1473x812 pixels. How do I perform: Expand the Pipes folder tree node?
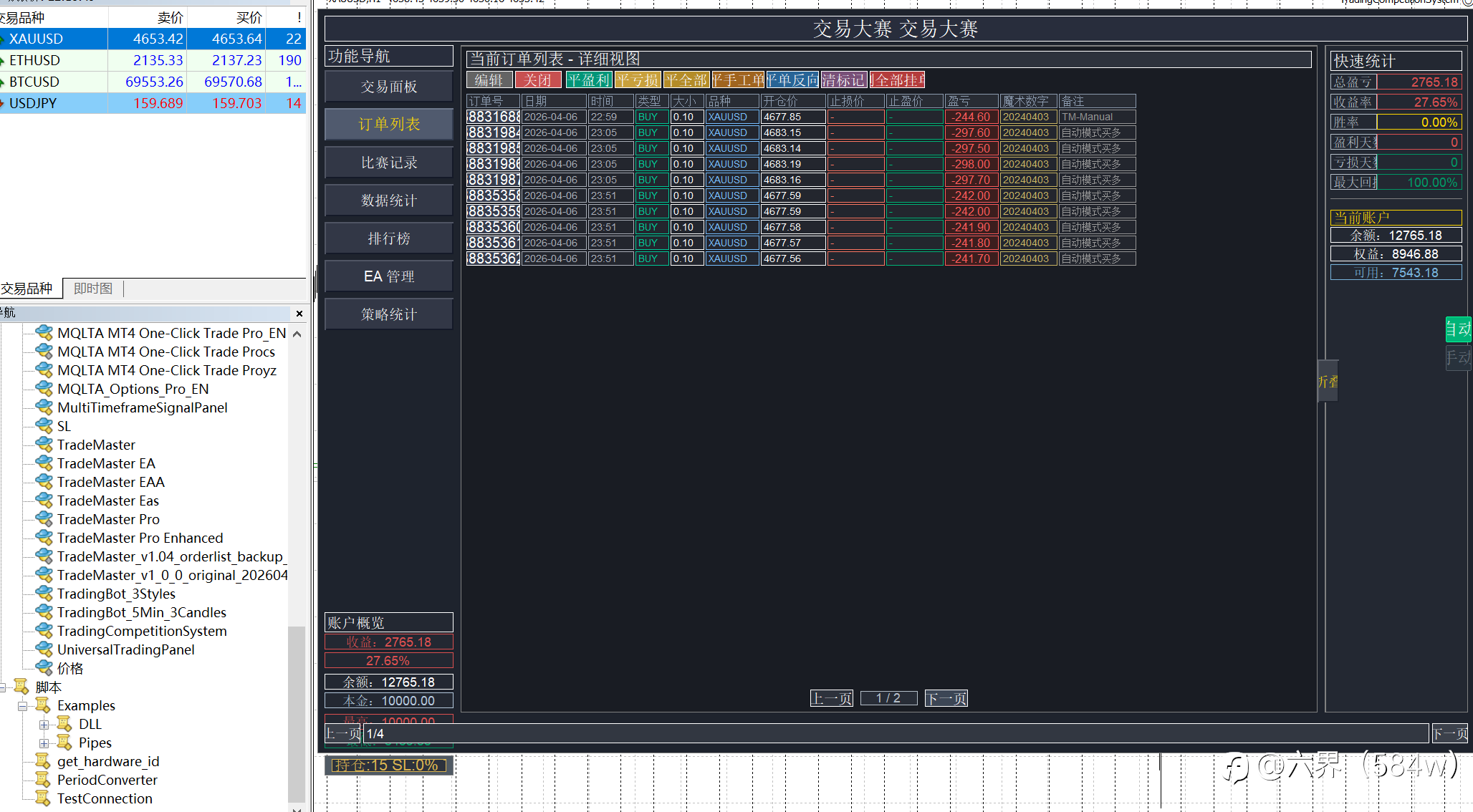44,743
